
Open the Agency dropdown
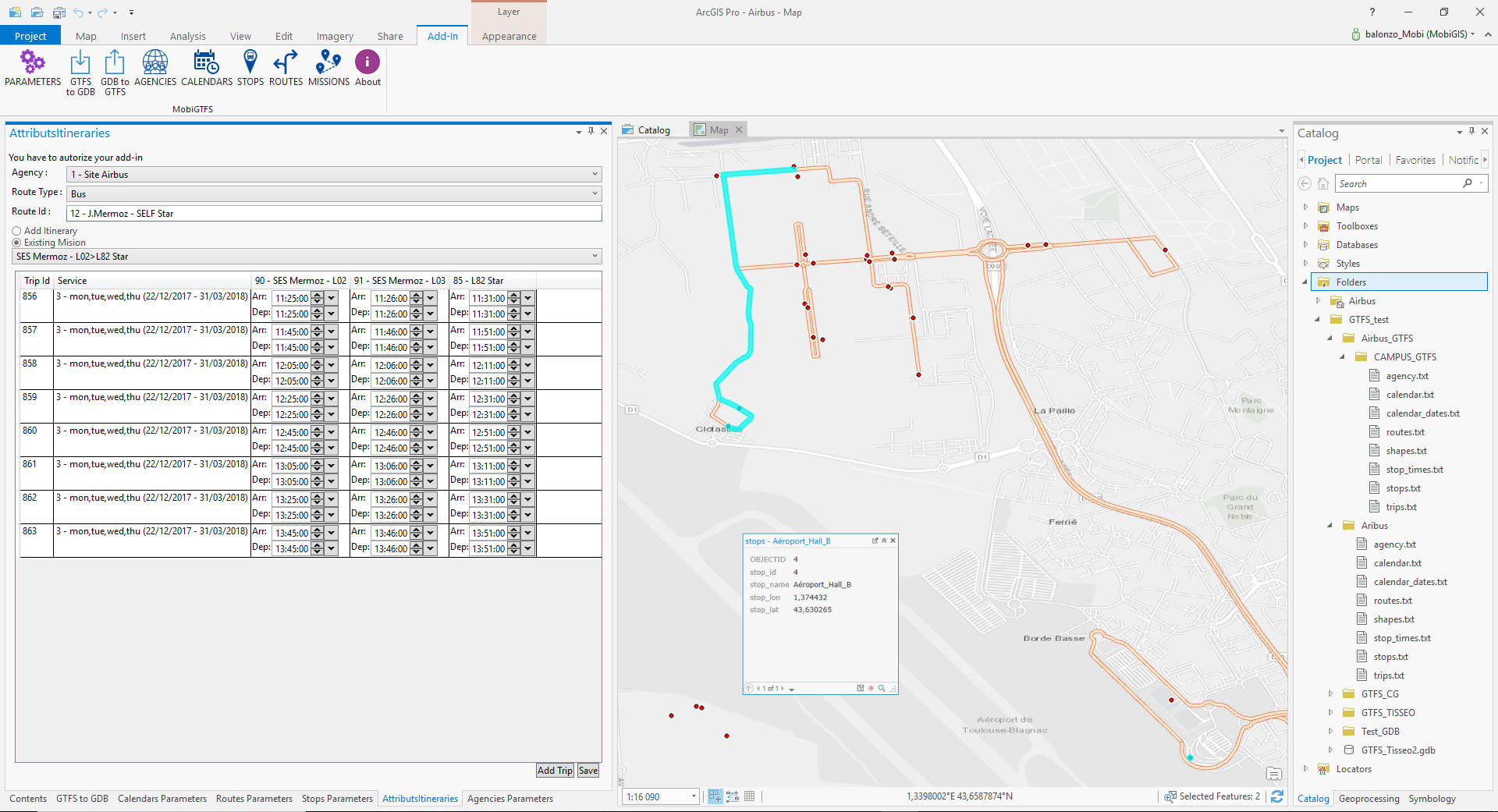click(334, 174)
